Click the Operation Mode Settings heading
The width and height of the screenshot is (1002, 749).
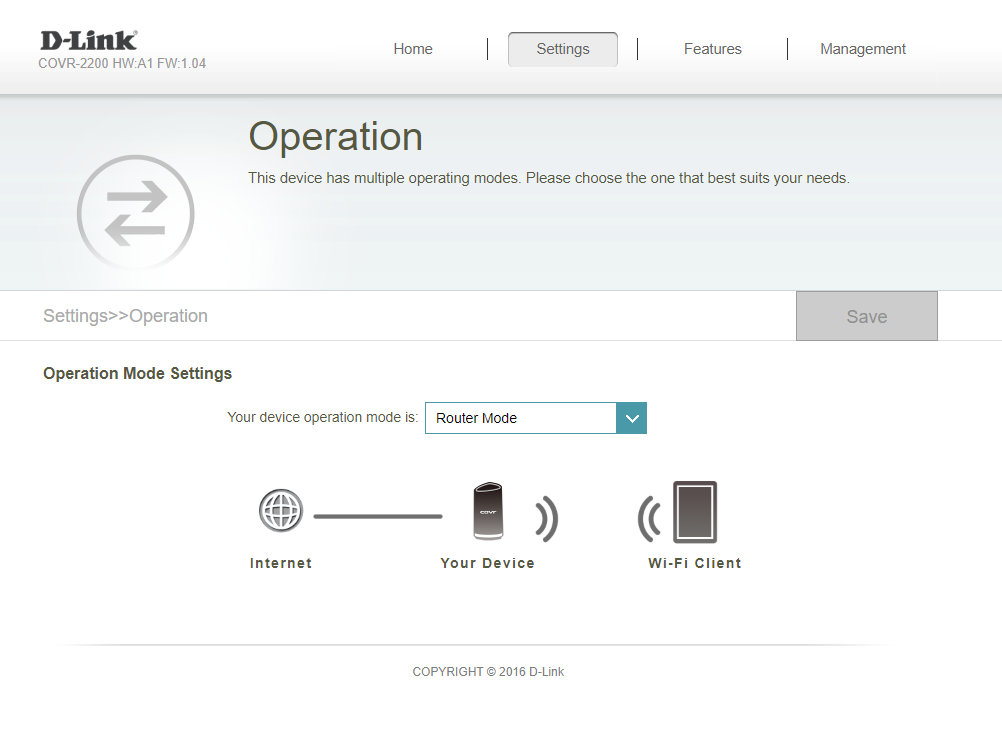pyautogui.click(x=137, y=373)
